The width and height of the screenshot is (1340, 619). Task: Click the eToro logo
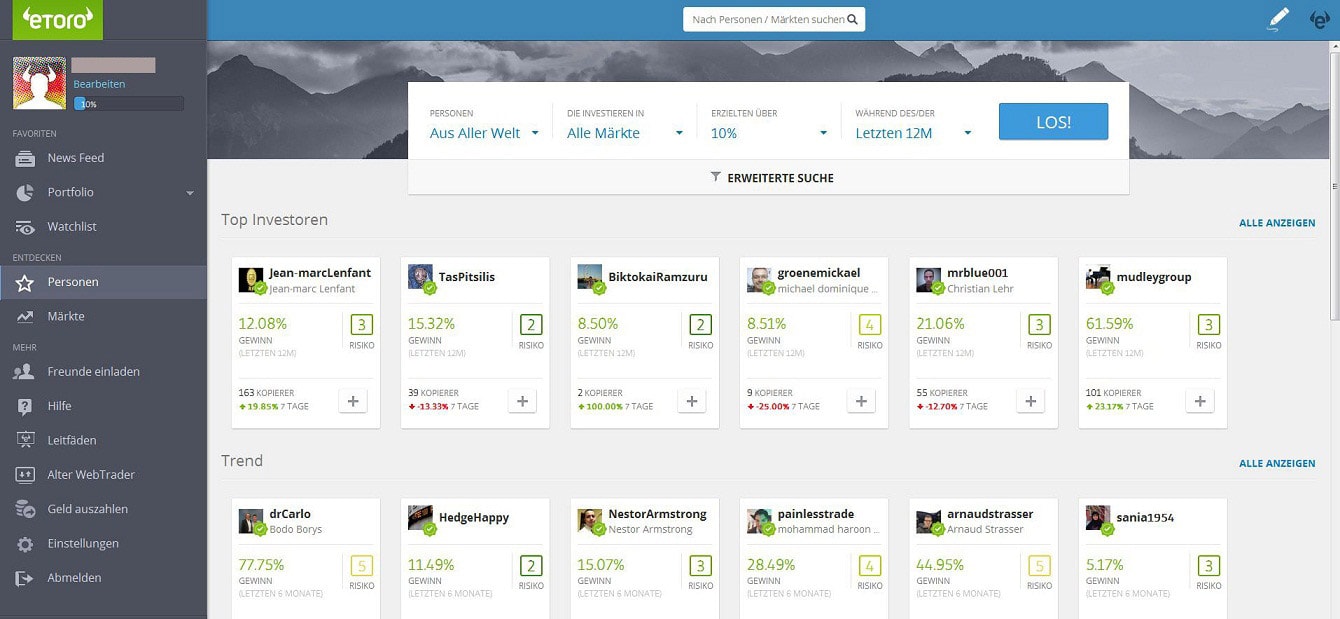click(x=57, y=19)
